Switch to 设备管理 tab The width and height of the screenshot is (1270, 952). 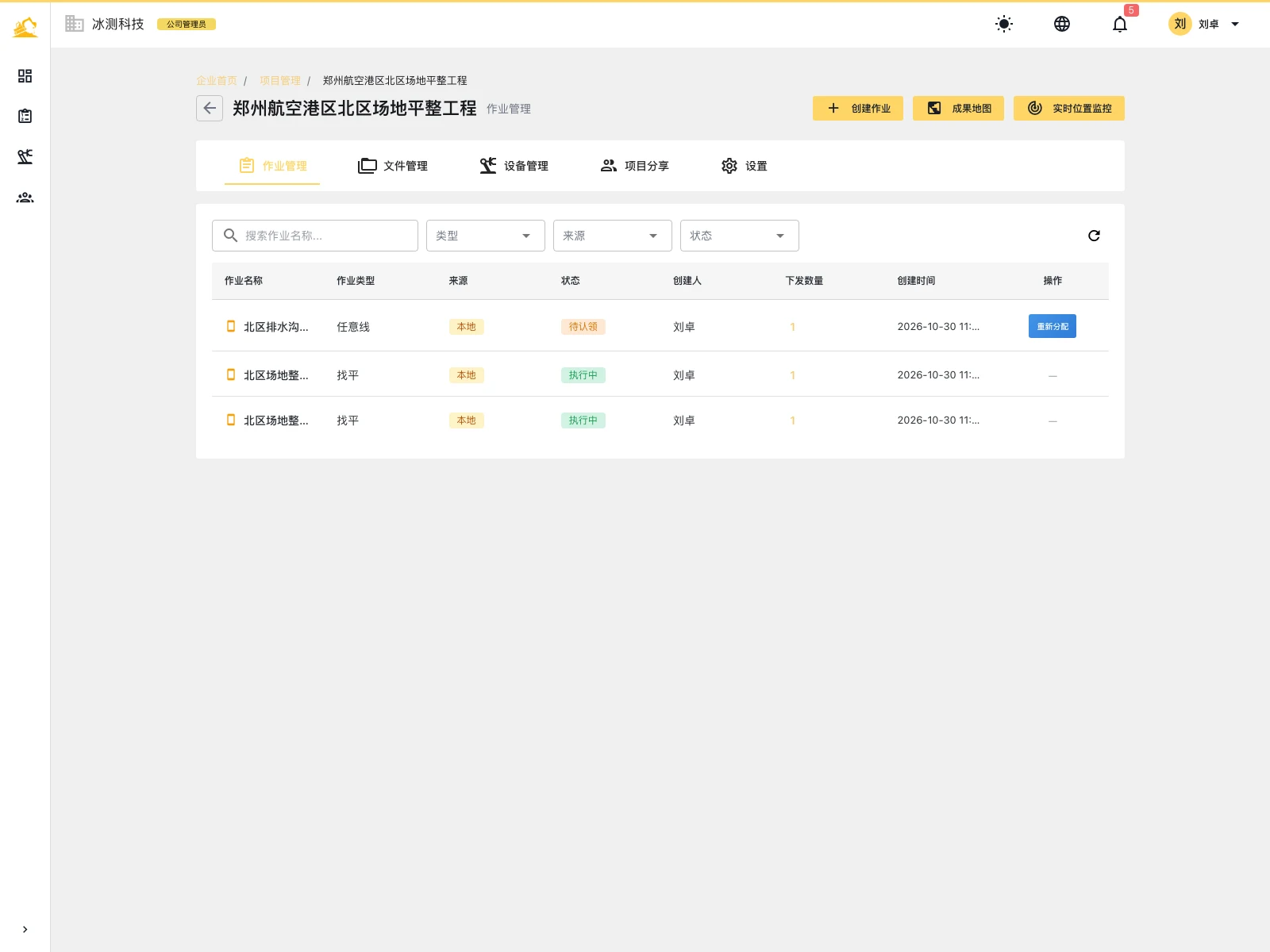point(514,166)
